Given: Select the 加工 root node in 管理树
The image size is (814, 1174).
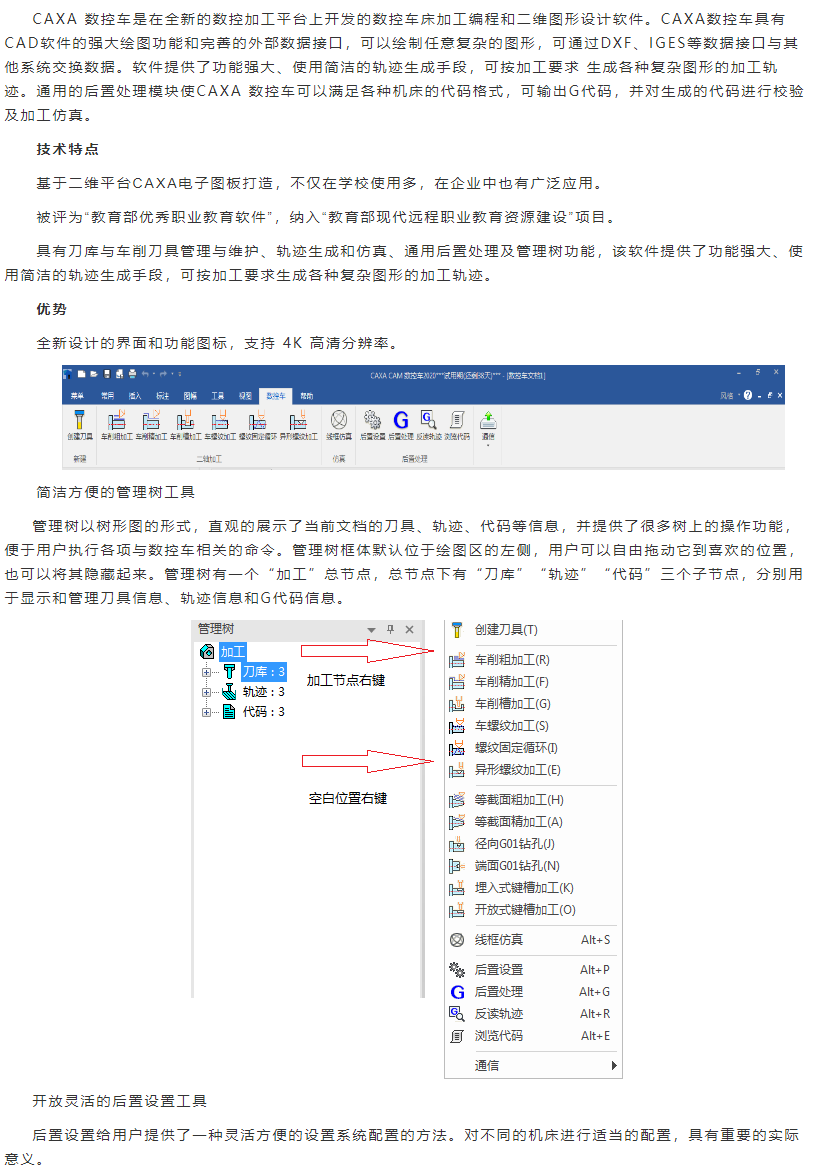Looking at the screenshot, I should [x=232, y=652].
